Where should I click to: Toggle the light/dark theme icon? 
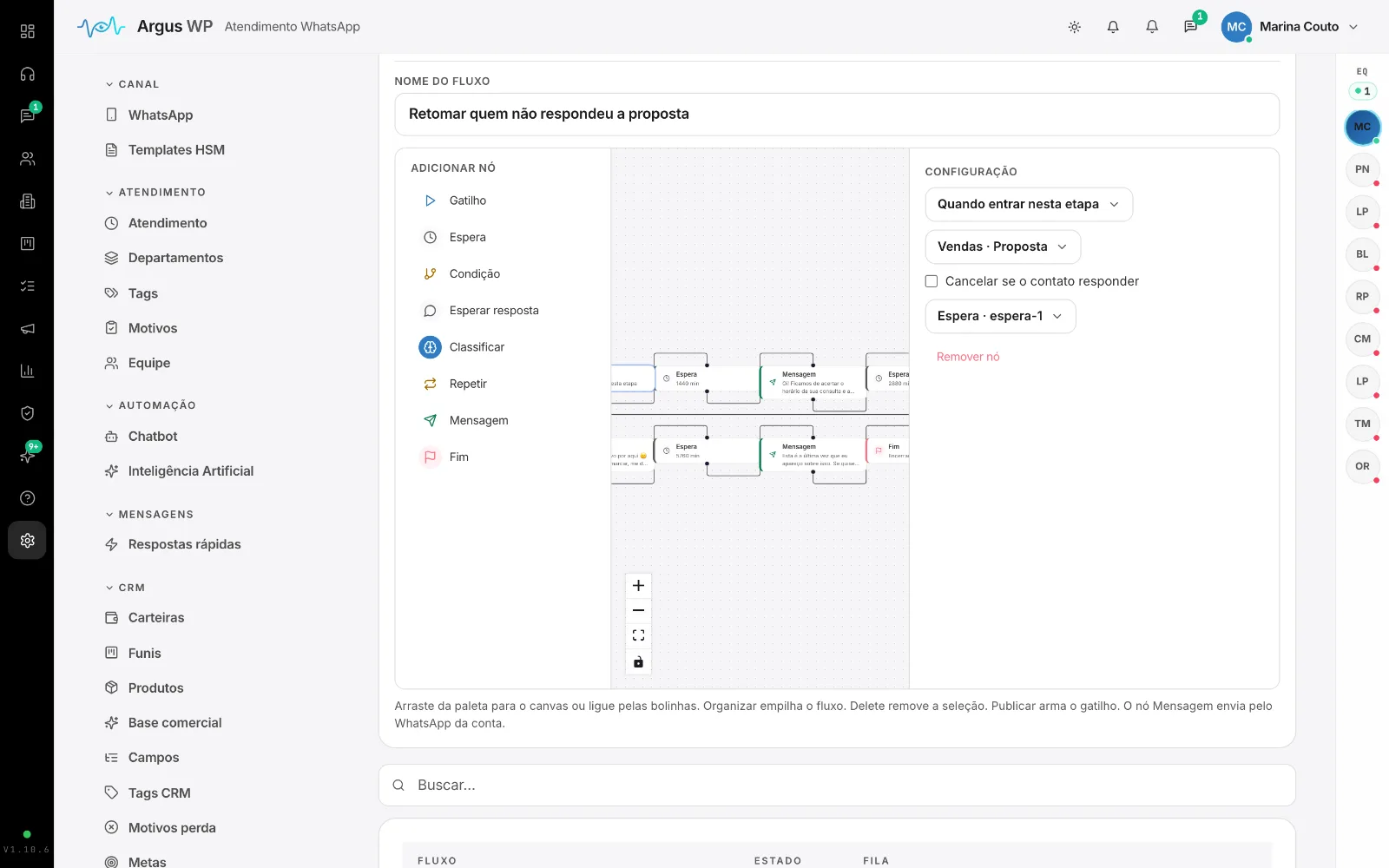pos(1074,27)
